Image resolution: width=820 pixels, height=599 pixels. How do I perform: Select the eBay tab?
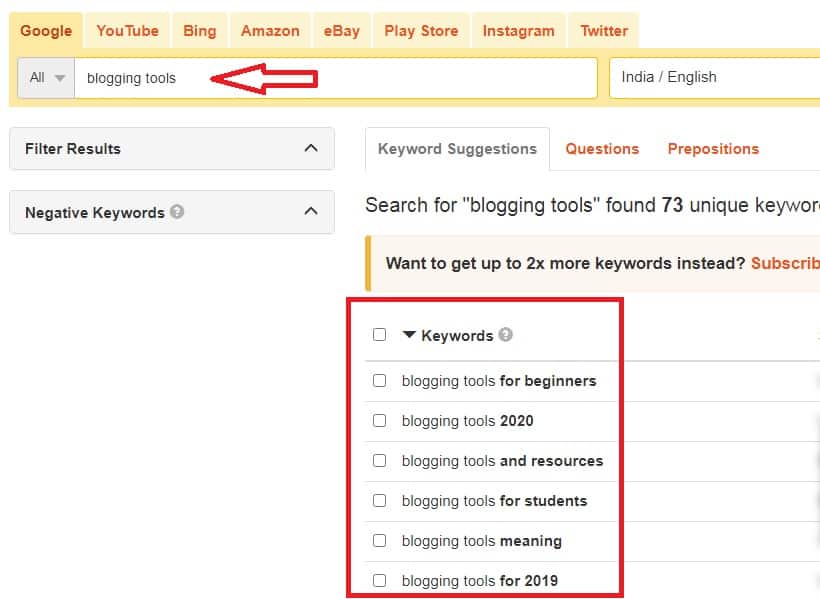tap(341, 31)
